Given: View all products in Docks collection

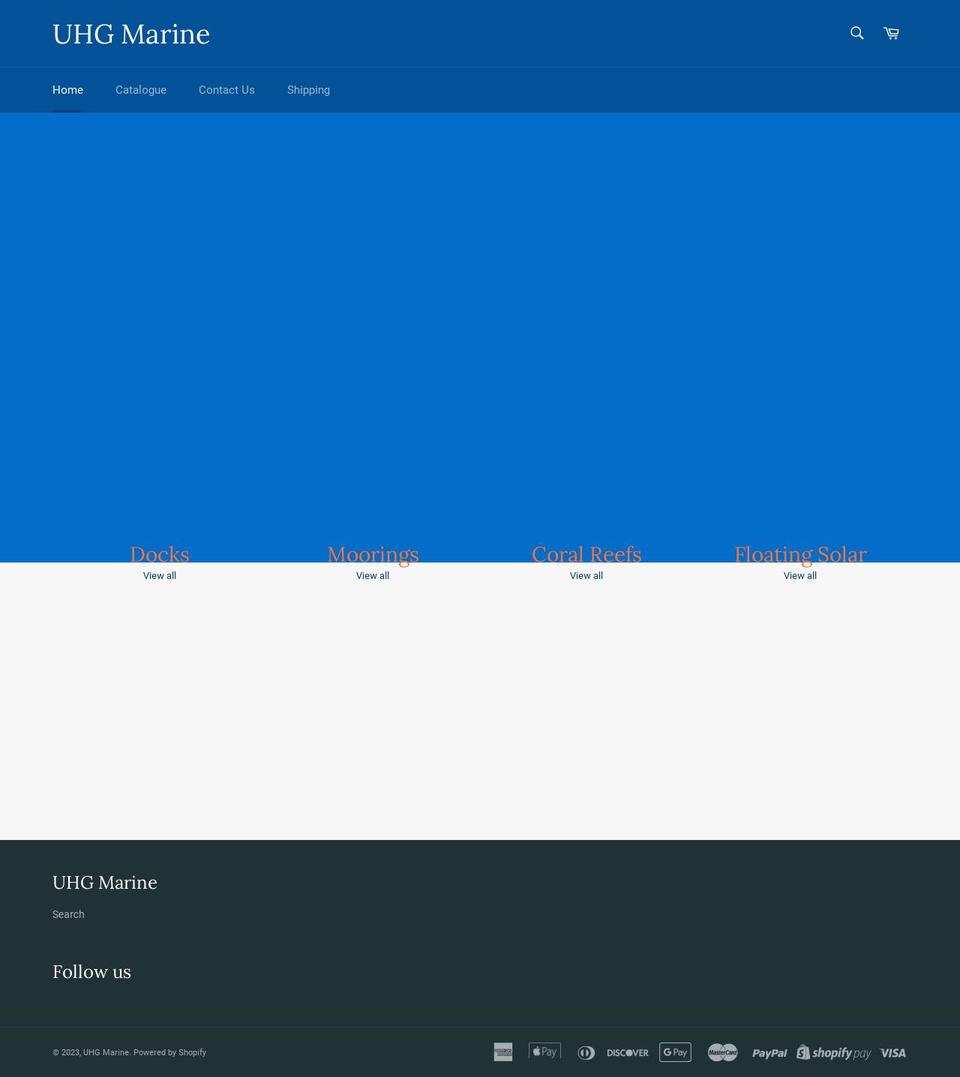Looking at the screenshot, I should pos(159,575).
